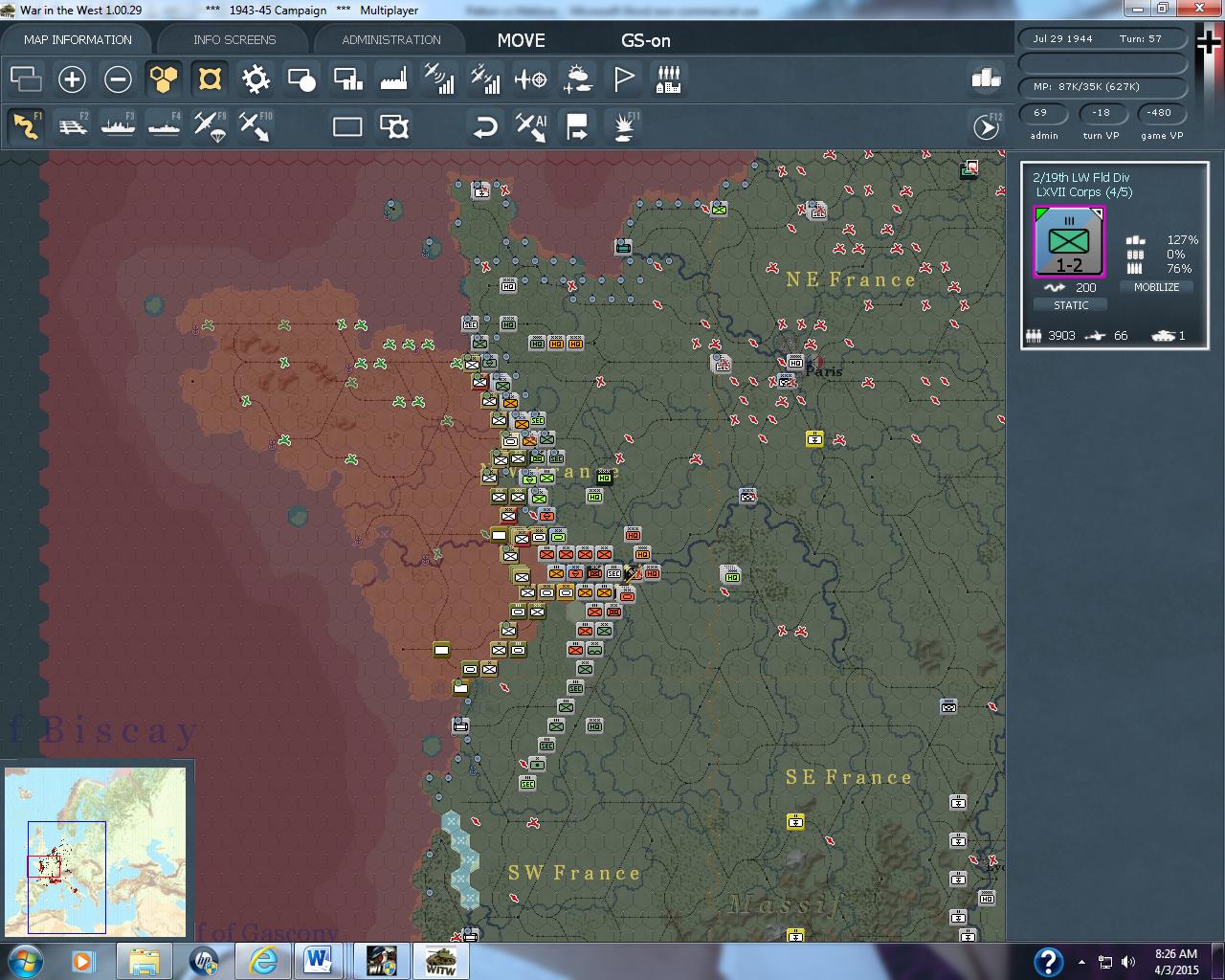Select F3 naval transport mode
The image size is (1225, 980).
[118, 126]
